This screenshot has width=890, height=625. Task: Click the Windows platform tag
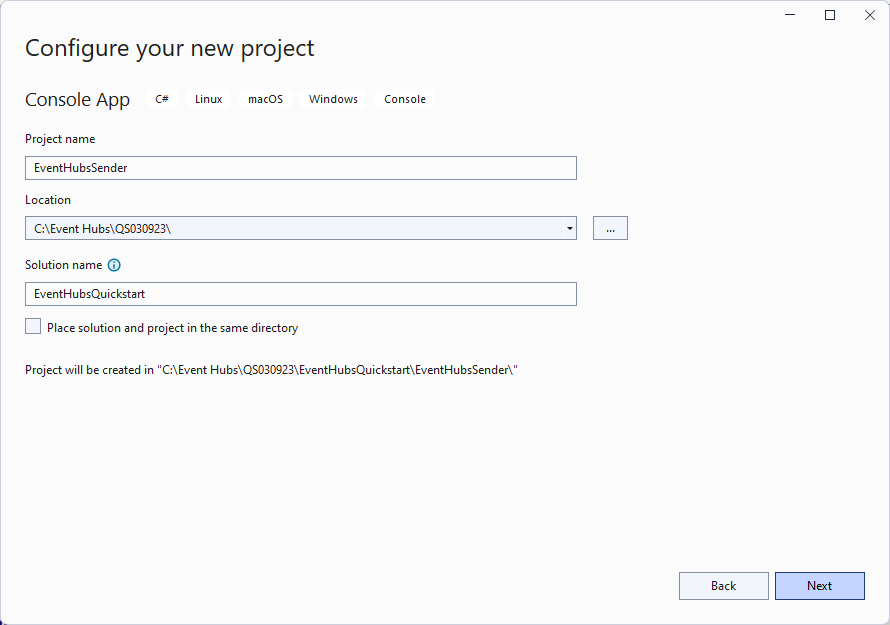[x=333, y=99]
